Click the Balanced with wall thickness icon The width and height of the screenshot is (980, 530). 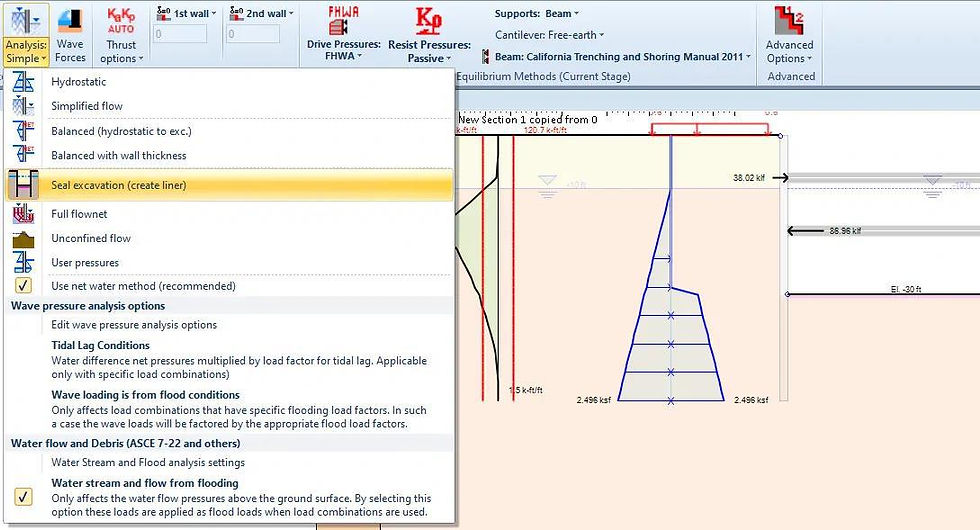coord(24,156)
